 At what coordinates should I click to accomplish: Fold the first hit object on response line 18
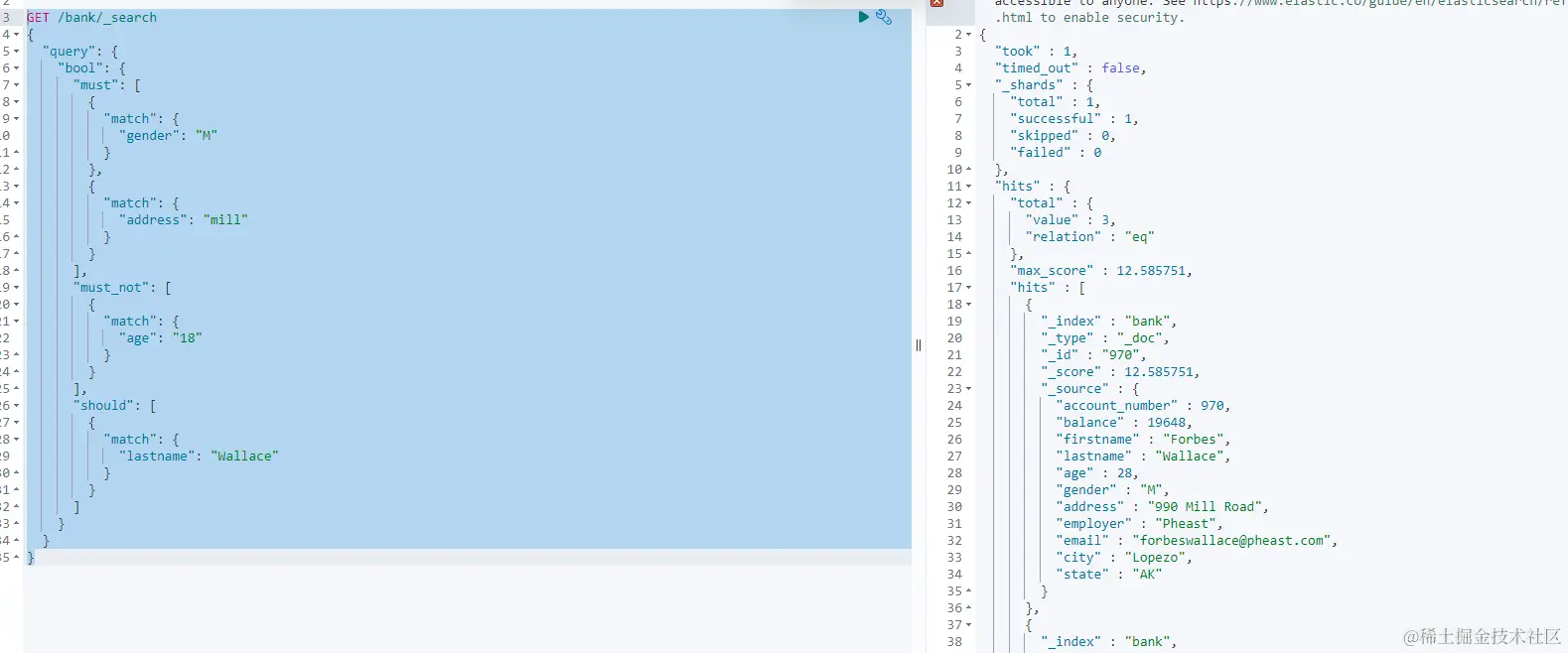[969, 305]
